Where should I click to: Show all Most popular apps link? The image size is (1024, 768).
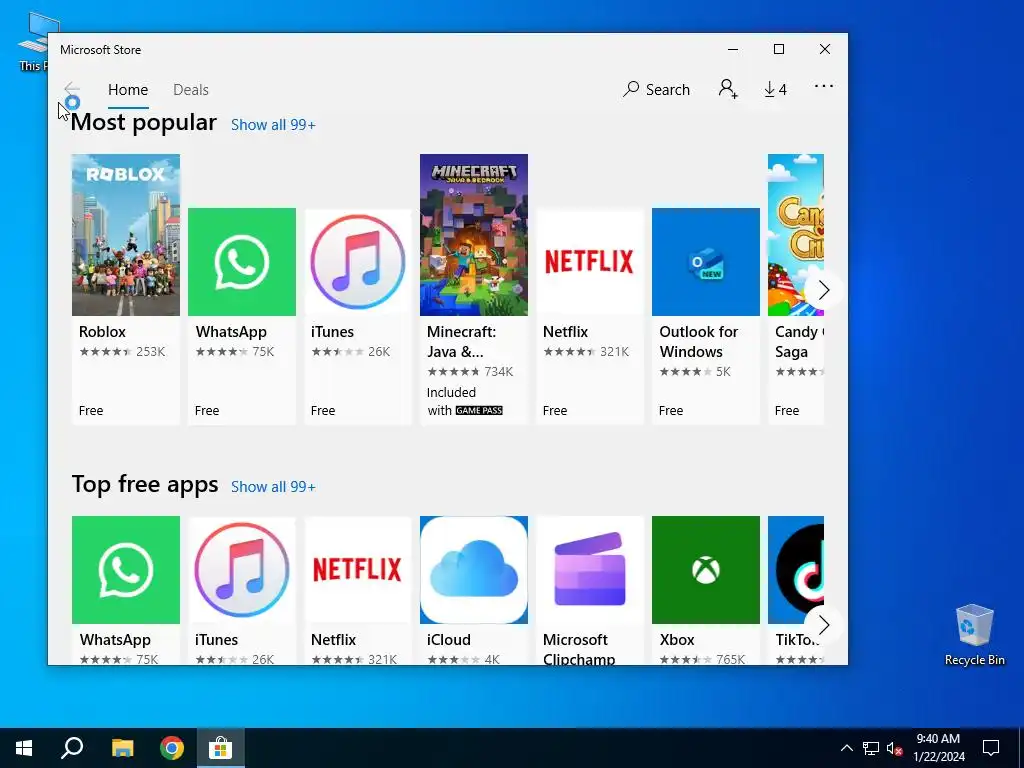click(273, 125)
